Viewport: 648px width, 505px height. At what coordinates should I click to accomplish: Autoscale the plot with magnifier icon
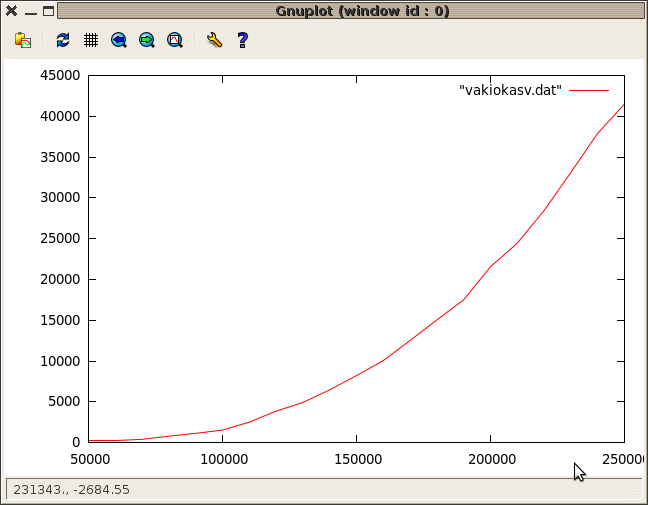tap(175, 40)
